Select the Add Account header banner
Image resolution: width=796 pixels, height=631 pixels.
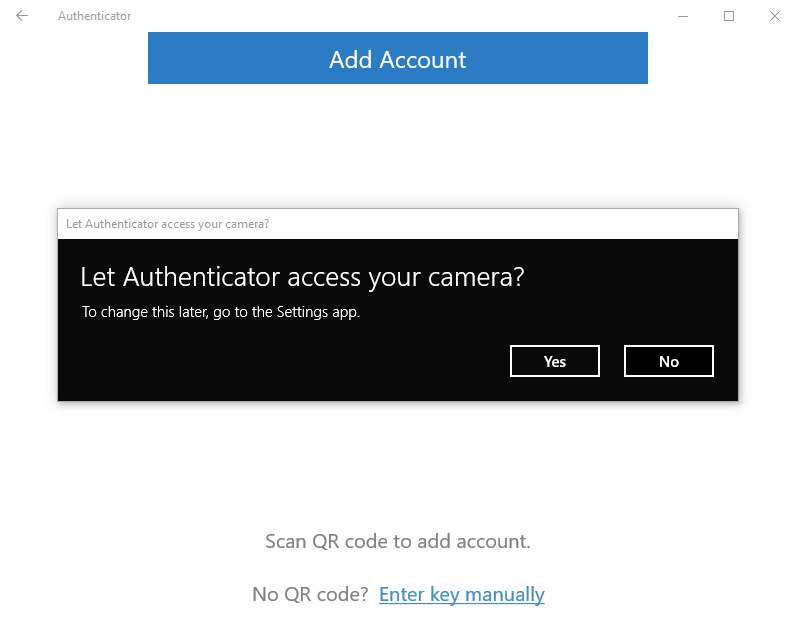397,58
